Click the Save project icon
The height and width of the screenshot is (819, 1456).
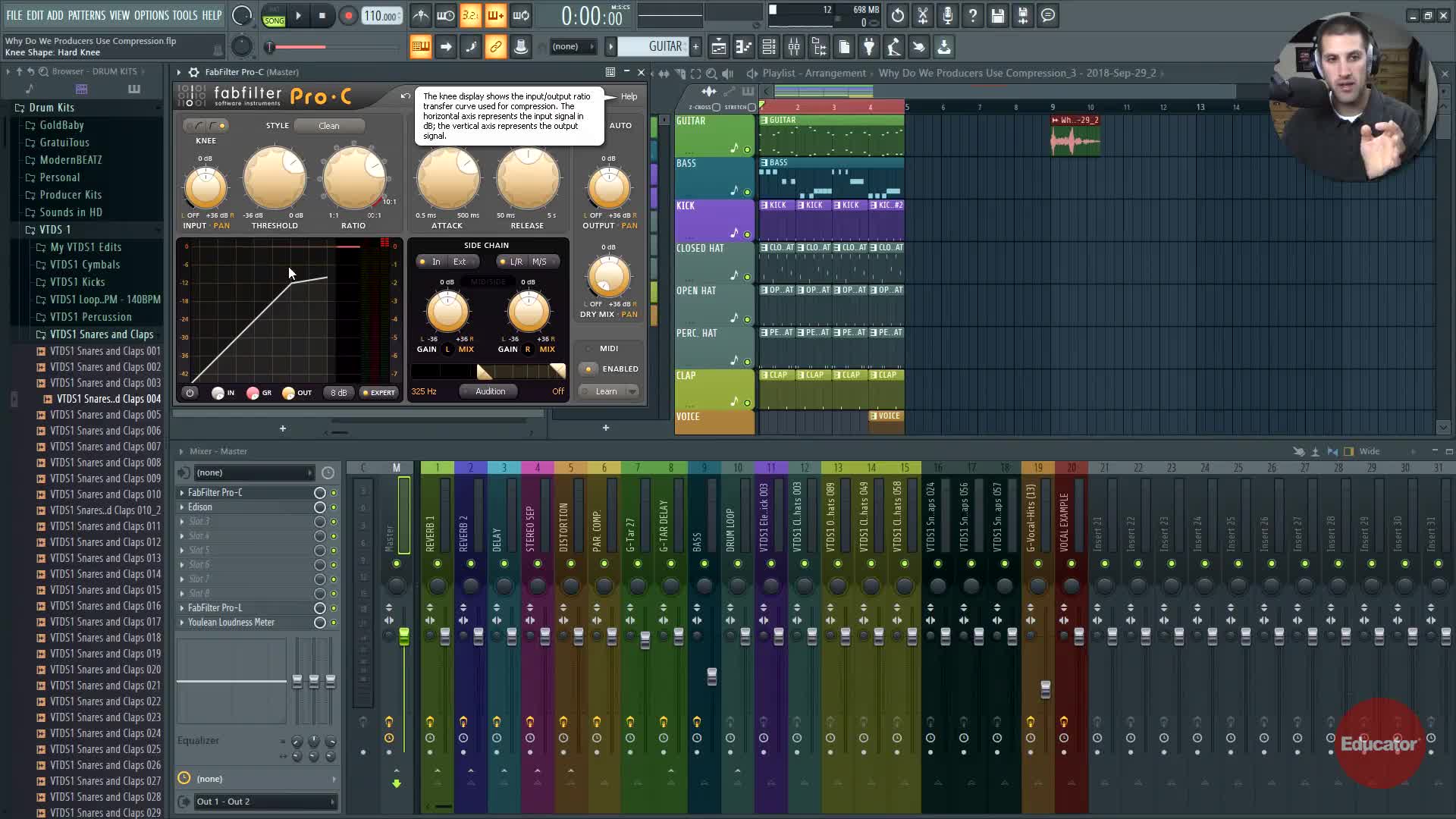click(998, 16)
